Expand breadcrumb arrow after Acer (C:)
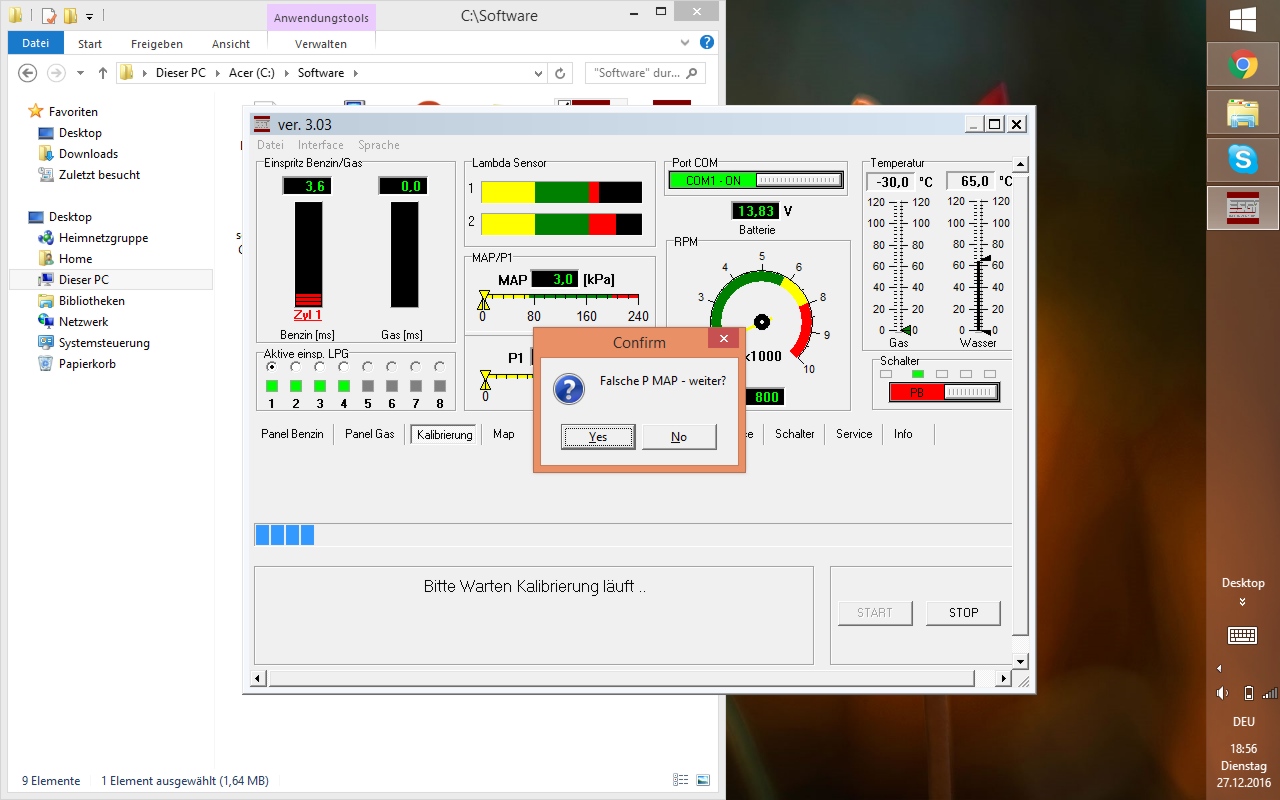This screenshot has height=800, width=1280. pos(289,73)
